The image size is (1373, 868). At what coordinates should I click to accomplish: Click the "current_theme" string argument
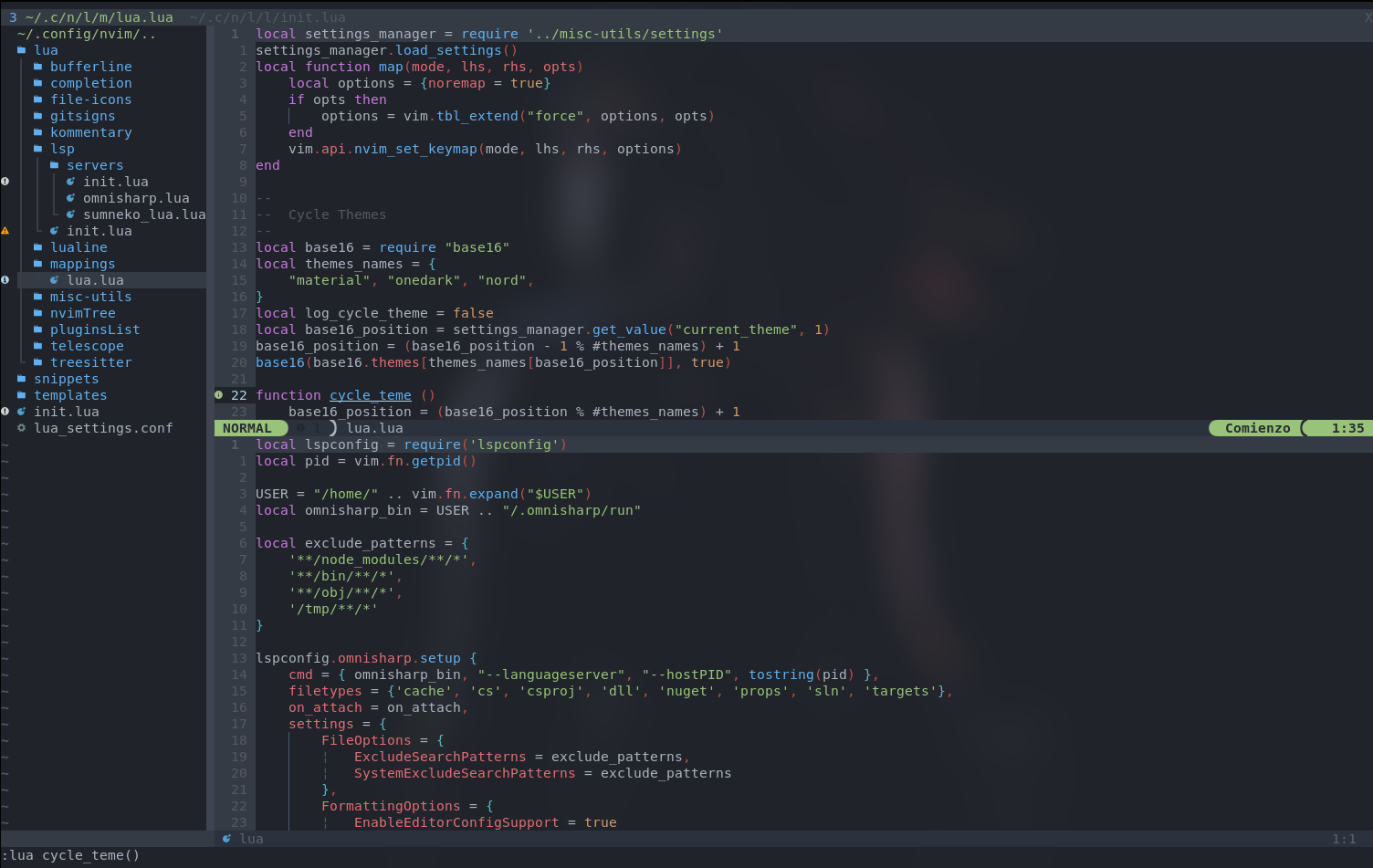[736, 329]
